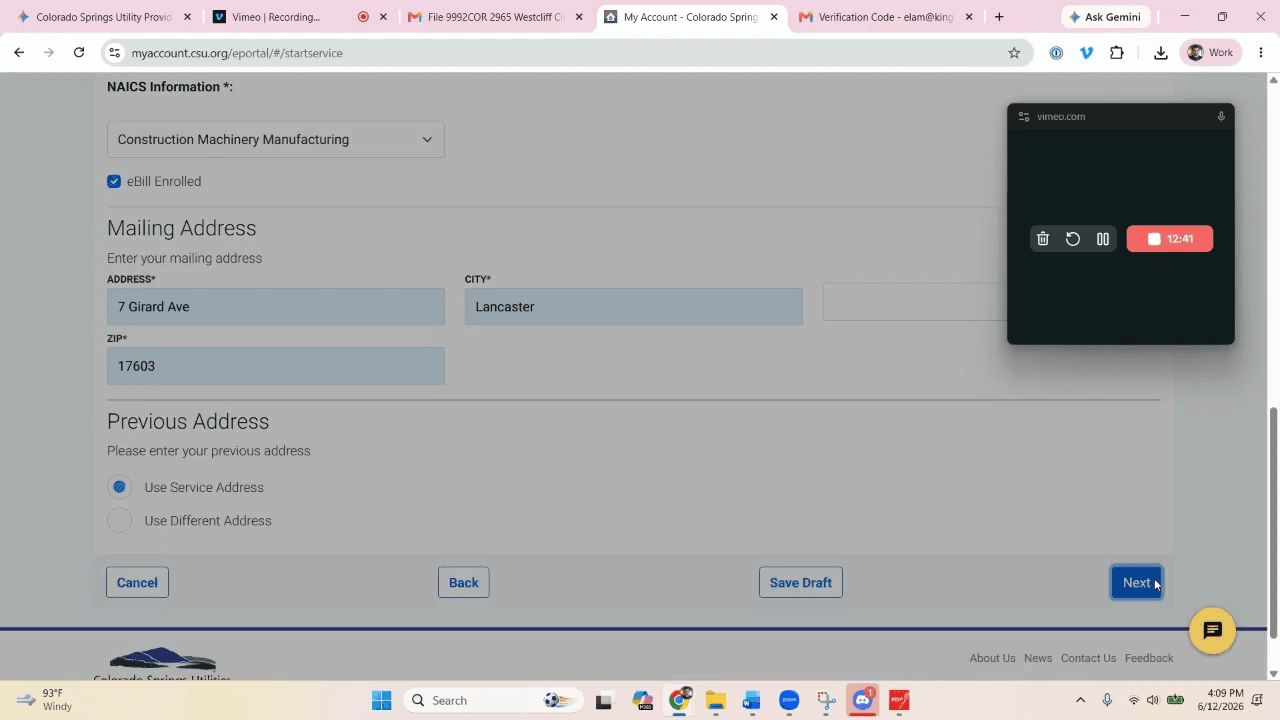This screenshot has height=720, width=1280.
Task: Open the 1Password extension icon
Action: pos(1056,53)
